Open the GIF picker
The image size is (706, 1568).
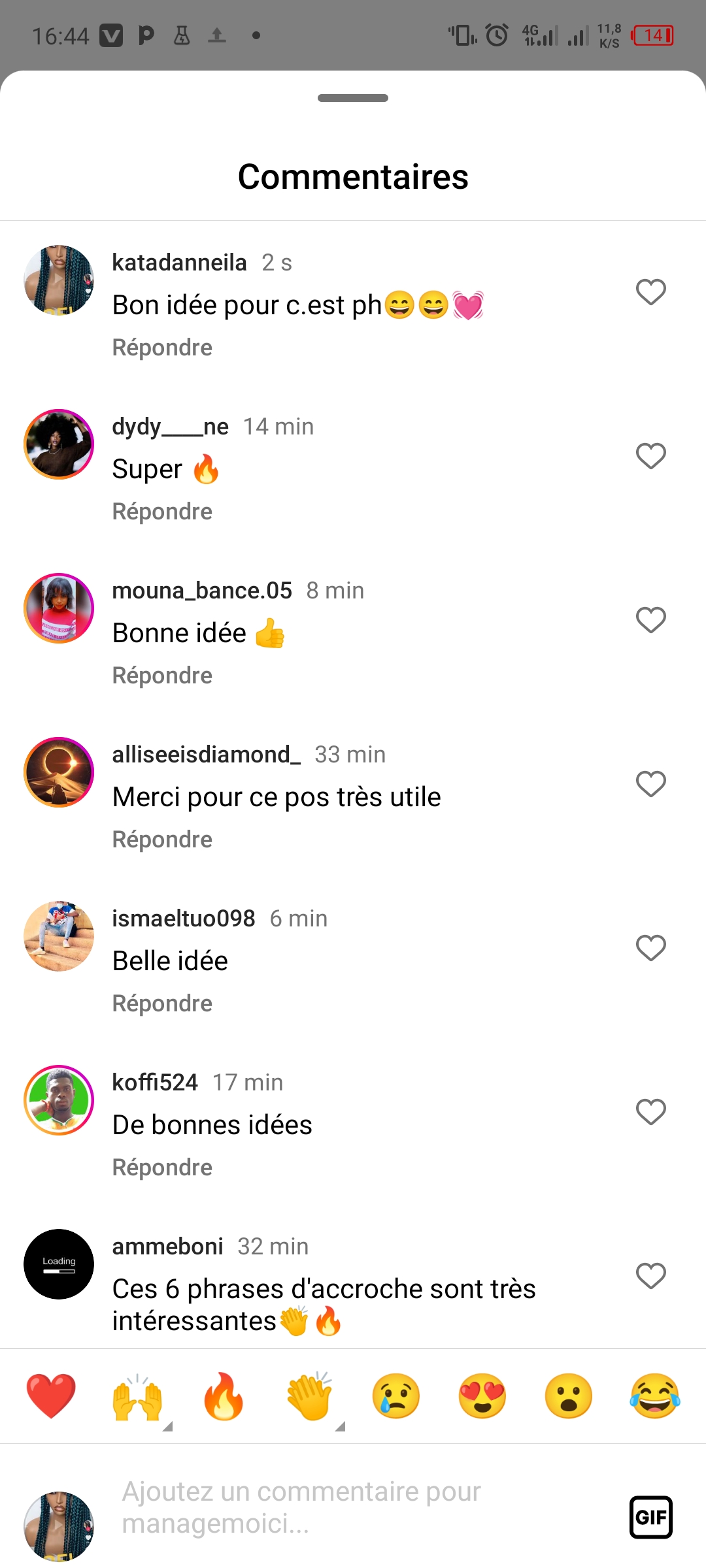click(x=651, y=1517)
